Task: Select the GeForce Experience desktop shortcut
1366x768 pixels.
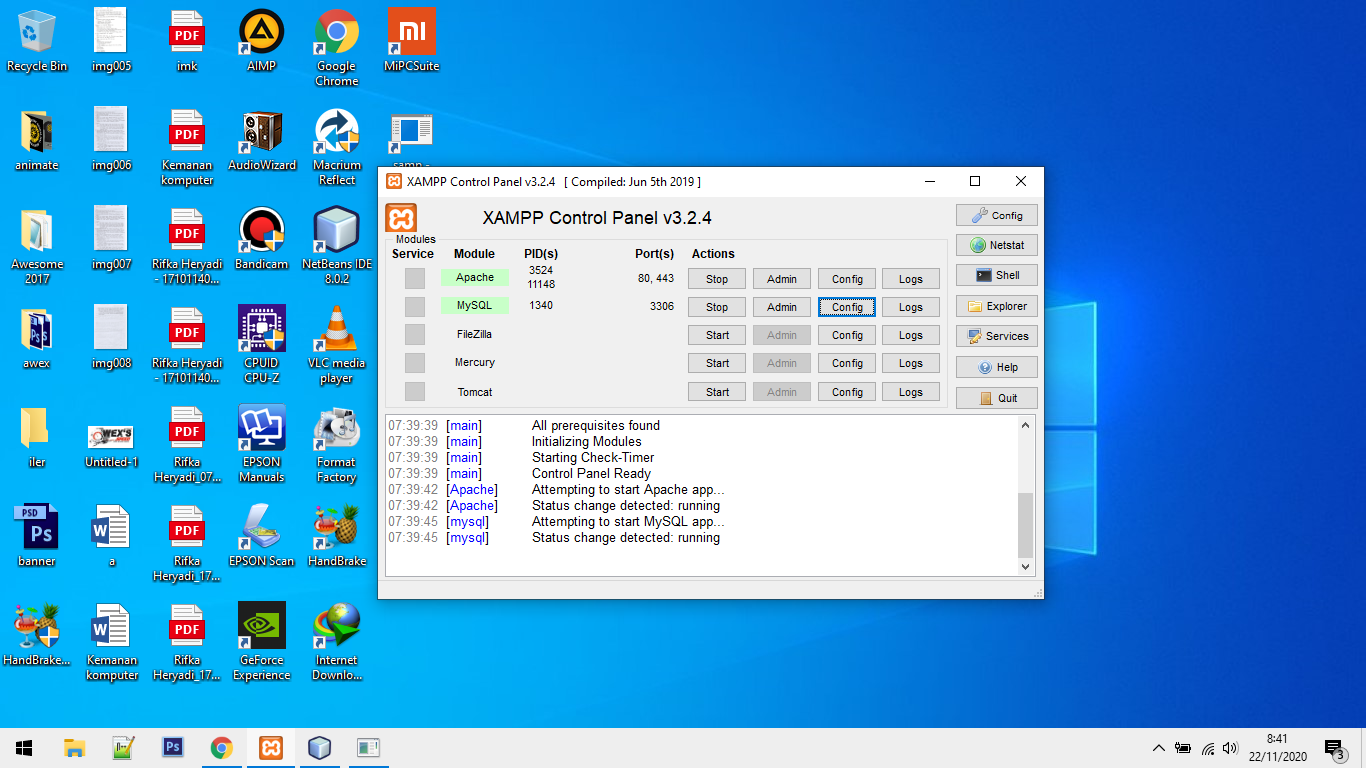Action: point(261,642)
